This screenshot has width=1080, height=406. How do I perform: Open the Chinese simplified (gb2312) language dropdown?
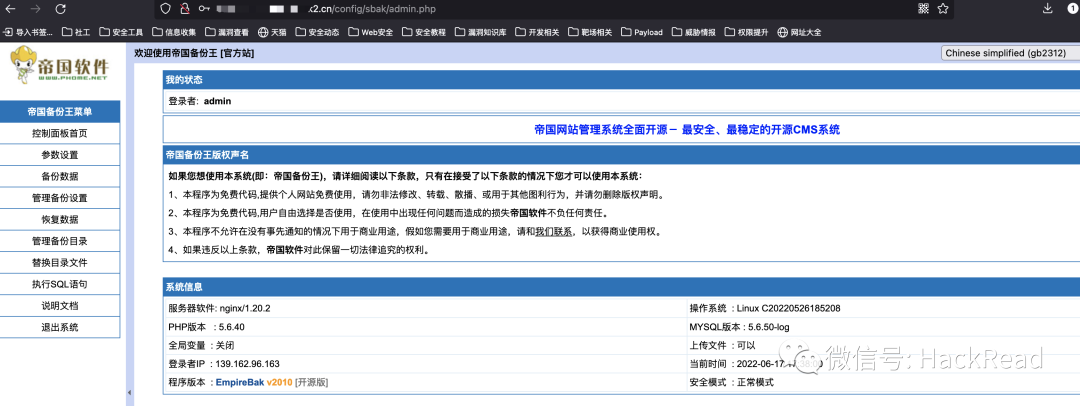click(x=1010, y=53)
